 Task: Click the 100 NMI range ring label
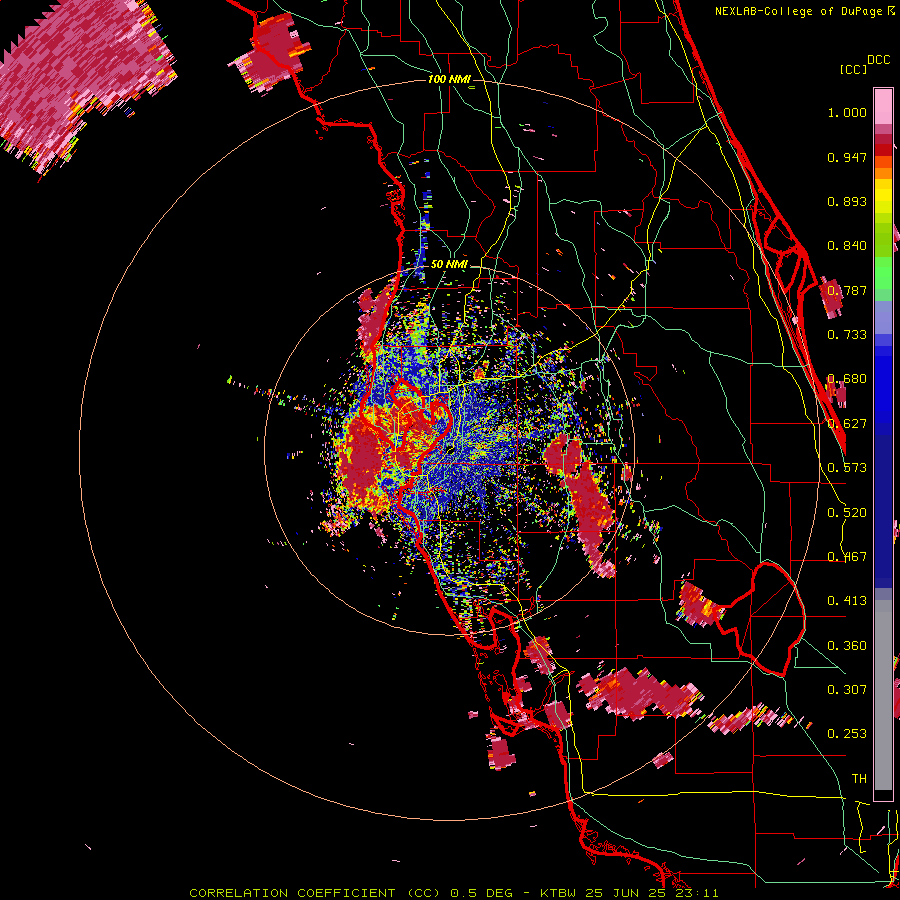pyautogui.click(x=449, y=79)
